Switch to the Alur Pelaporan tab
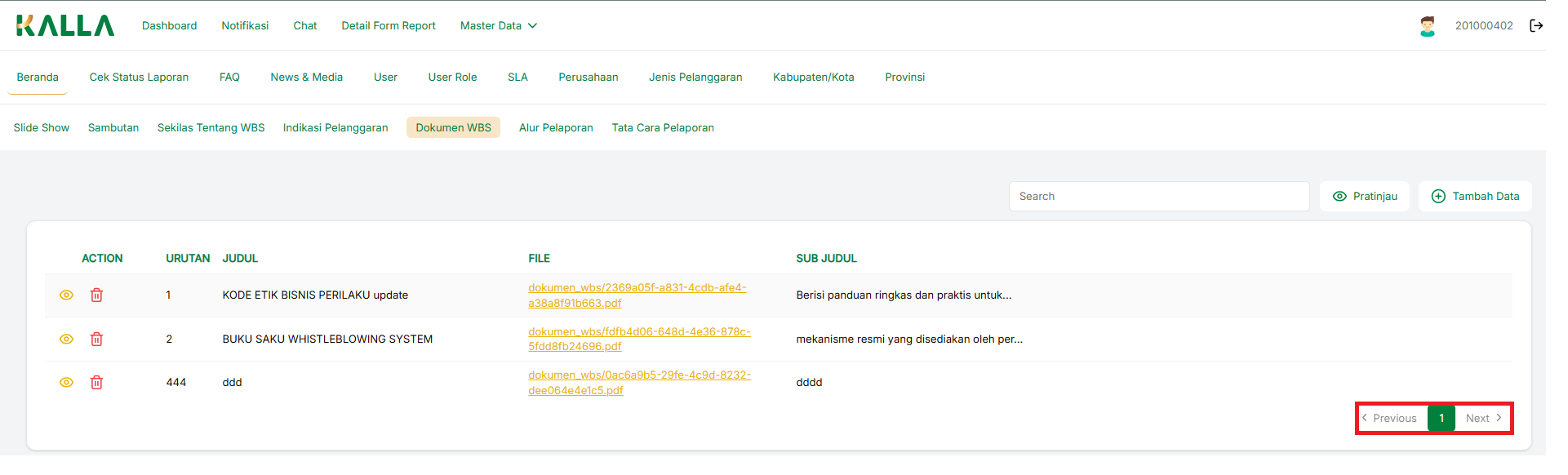 click(x=556, y=127)
